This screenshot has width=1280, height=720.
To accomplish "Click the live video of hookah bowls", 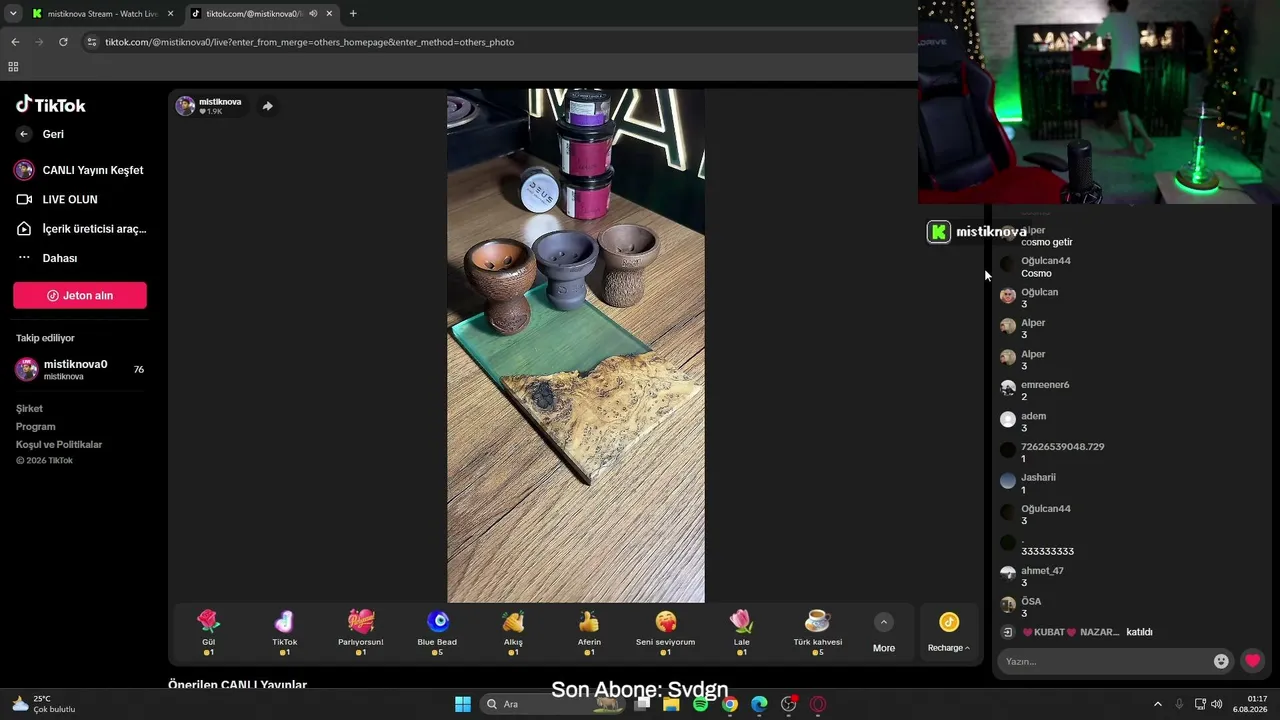I will 576,346.
